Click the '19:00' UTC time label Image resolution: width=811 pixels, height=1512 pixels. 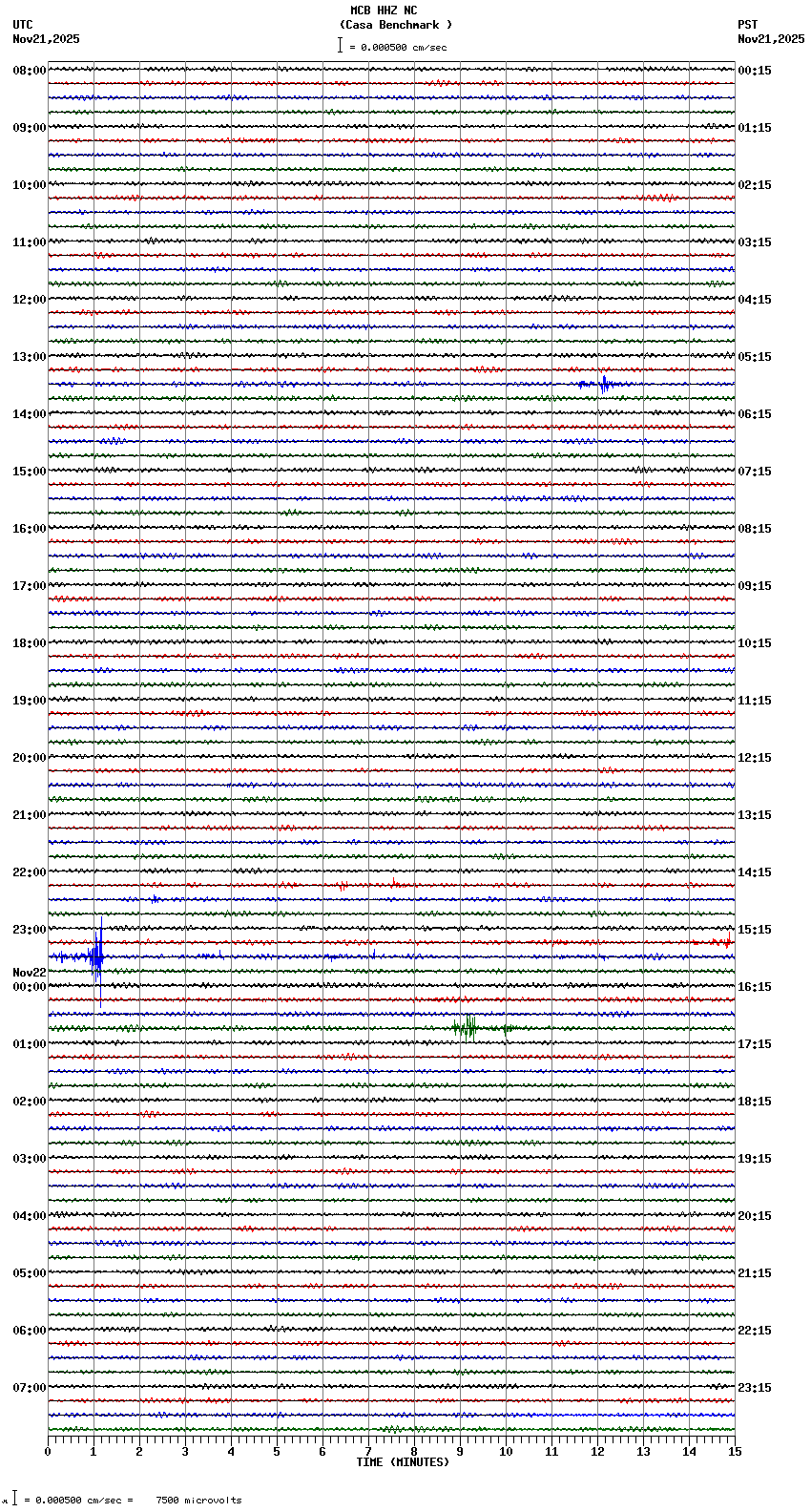click(x=30, y=701)
